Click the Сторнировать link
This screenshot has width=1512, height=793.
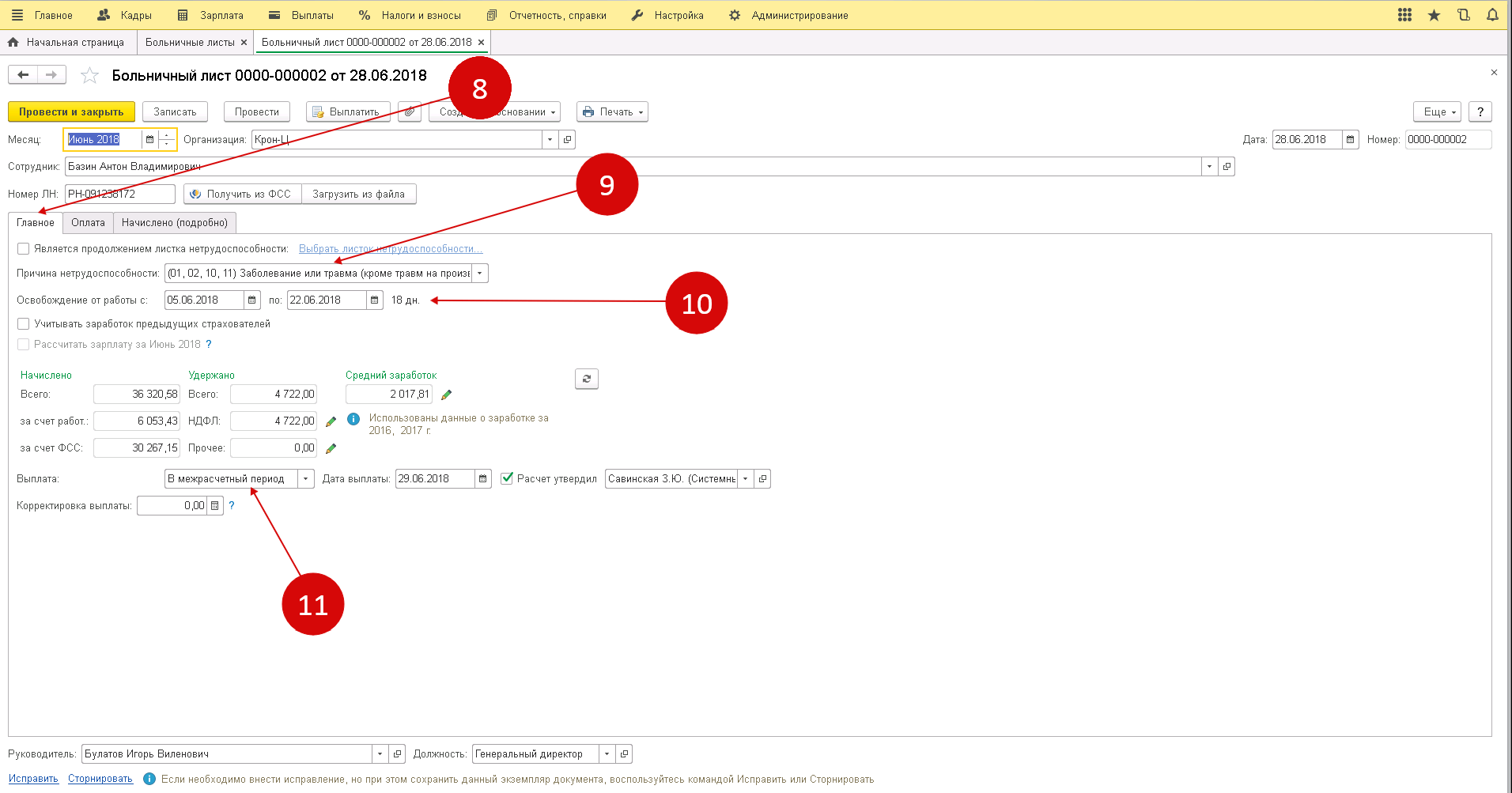(x=100, y=779)
